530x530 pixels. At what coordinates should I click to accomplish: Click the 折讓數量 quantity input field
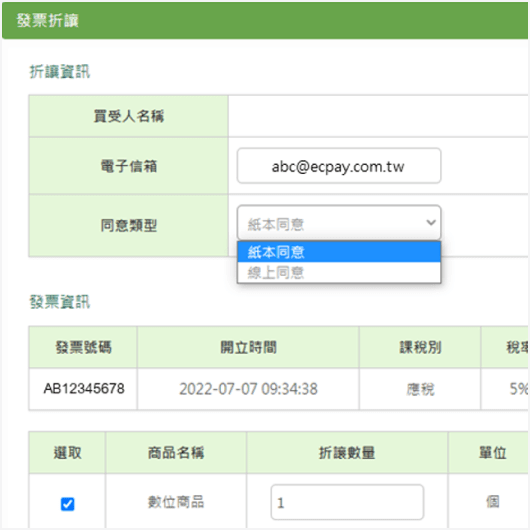pos(347,502)
